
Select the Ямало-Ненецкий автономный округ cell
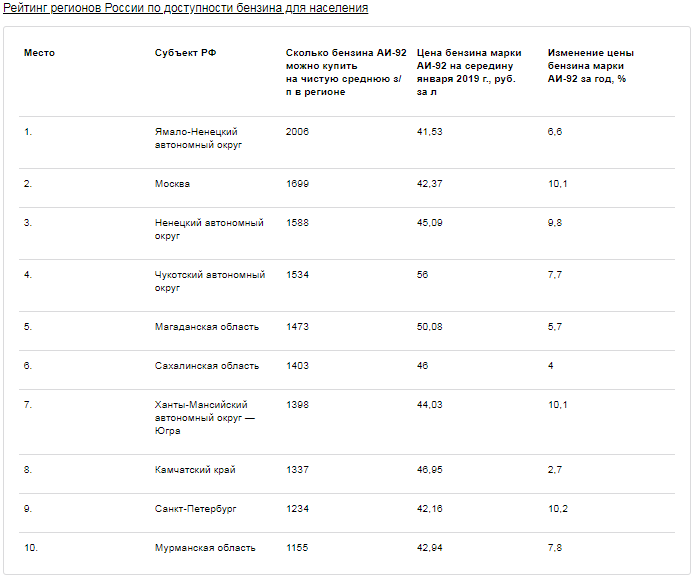point(198,138)
